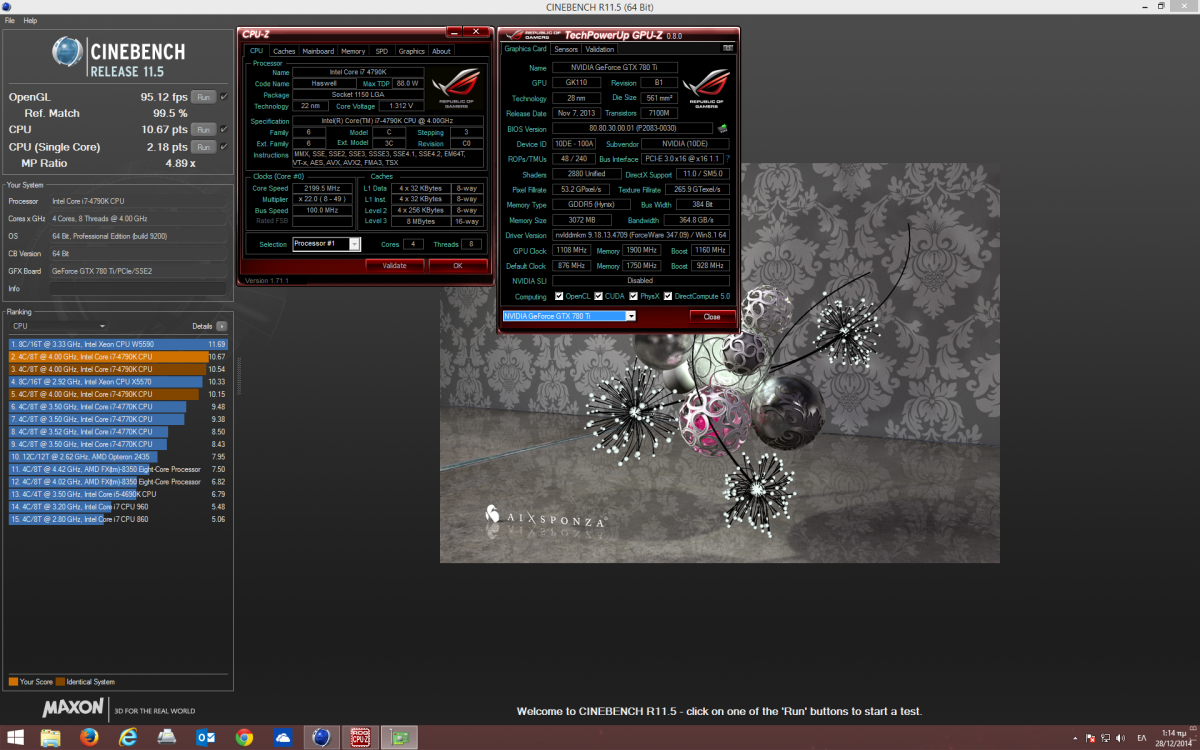Image resolution: width=1200 pixels, height=750 pixels.
Task: Select the Intel Xeon CPU X5570 ranking row
Action: 118,381
